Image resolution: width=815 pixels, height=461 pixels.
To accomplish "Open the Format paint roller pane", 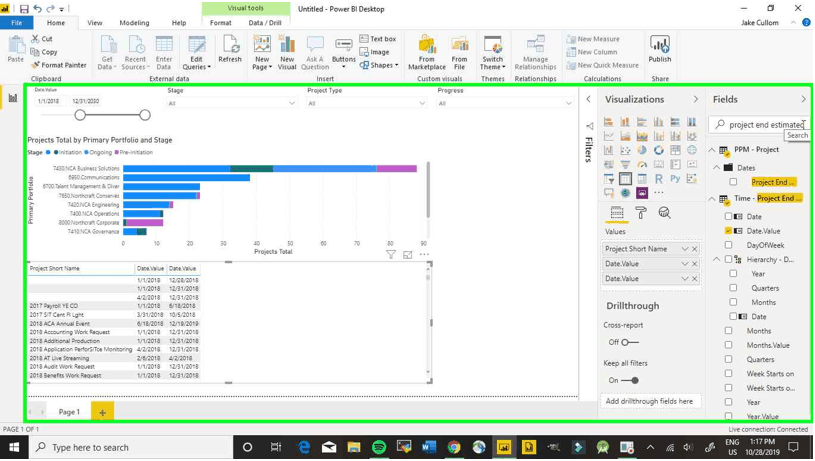I will click(641, 213).
